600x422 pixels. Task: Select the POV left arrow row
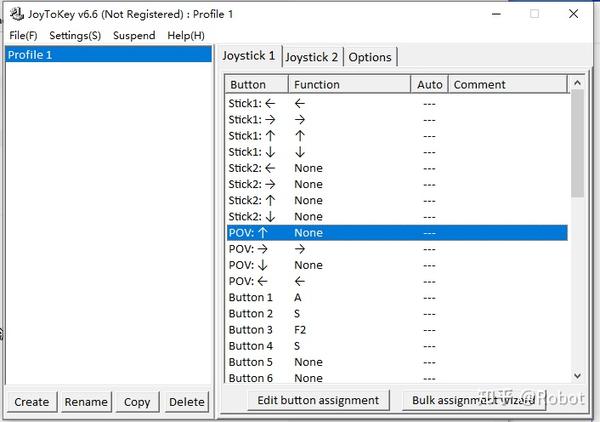397,282
